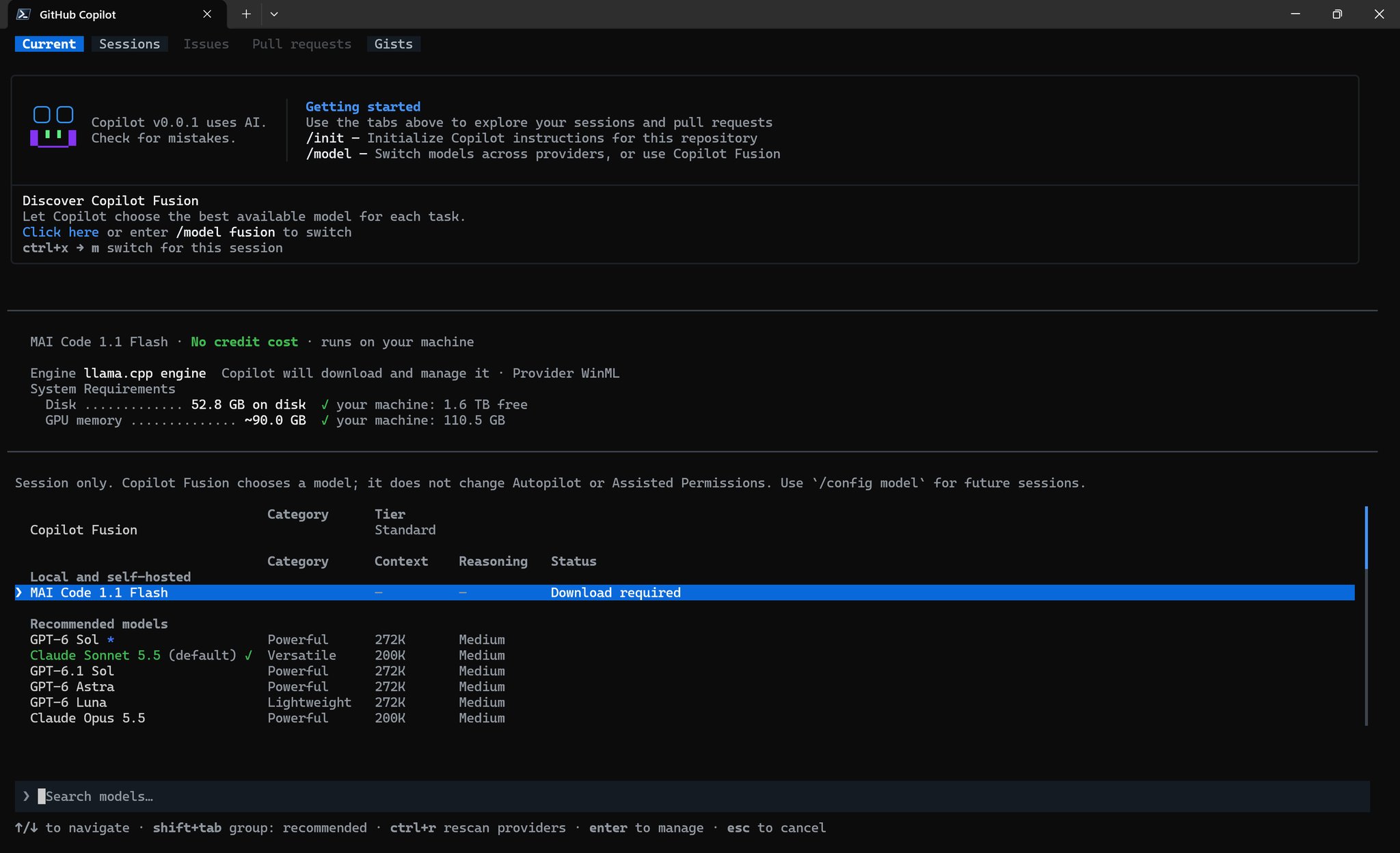Follow the 'Click here' Fusion link
This screenshot has height=853, width=1400.
point(60,232)
